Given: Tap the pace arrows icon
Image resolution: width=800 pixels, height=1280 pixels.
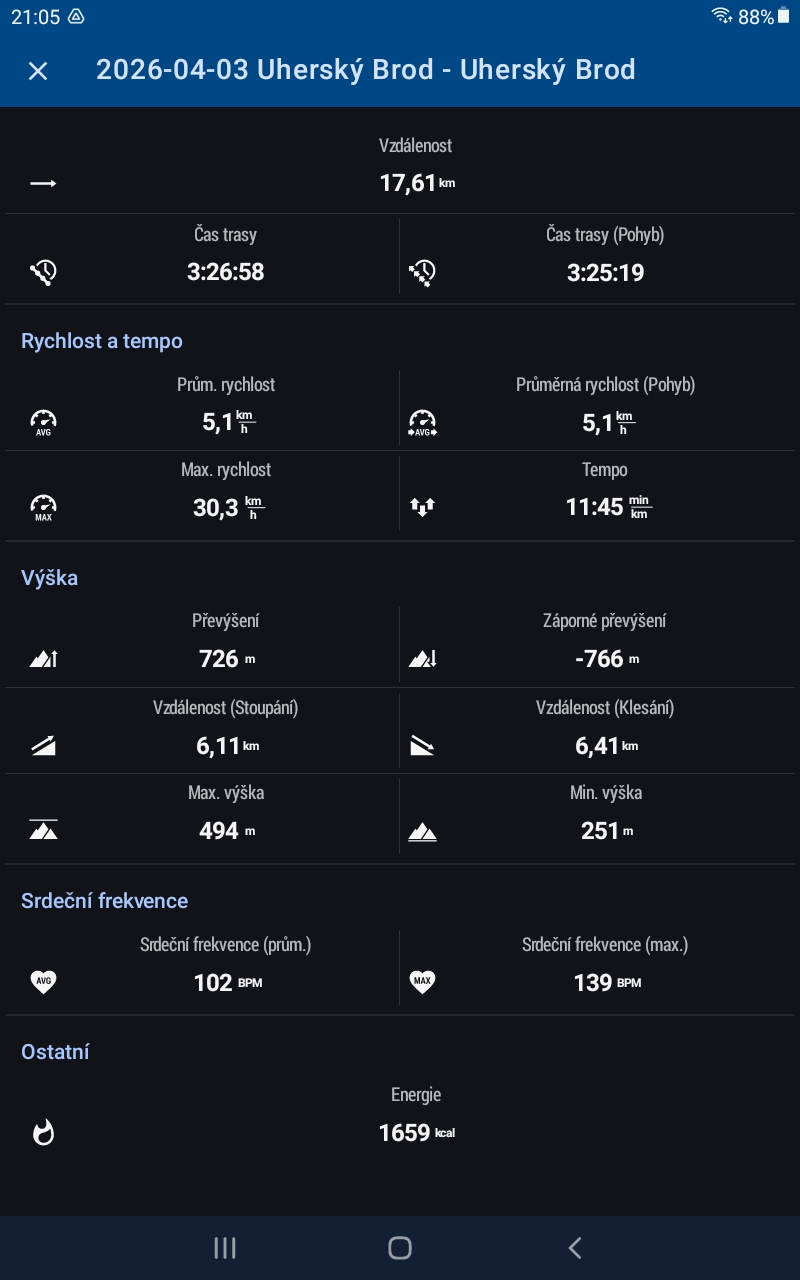Looking at the screenshot, I should [x=422, y=507].
